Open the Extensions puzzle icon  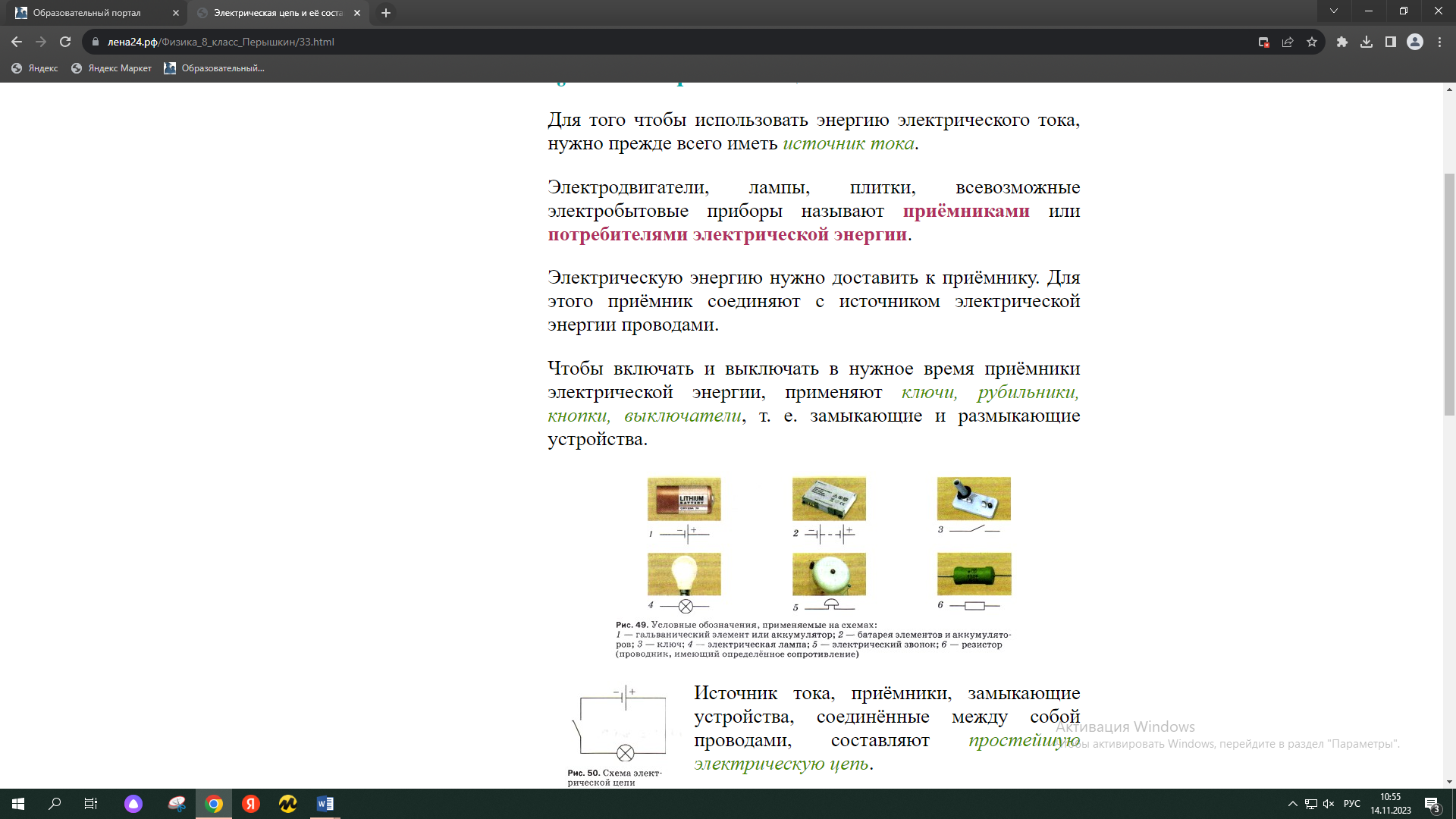(x=1342, y=42)
